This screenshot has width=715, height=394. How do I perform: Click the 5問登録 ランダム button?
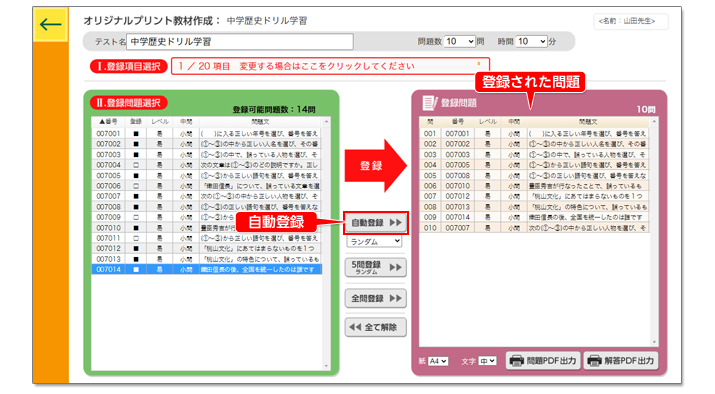coord(376,267)
